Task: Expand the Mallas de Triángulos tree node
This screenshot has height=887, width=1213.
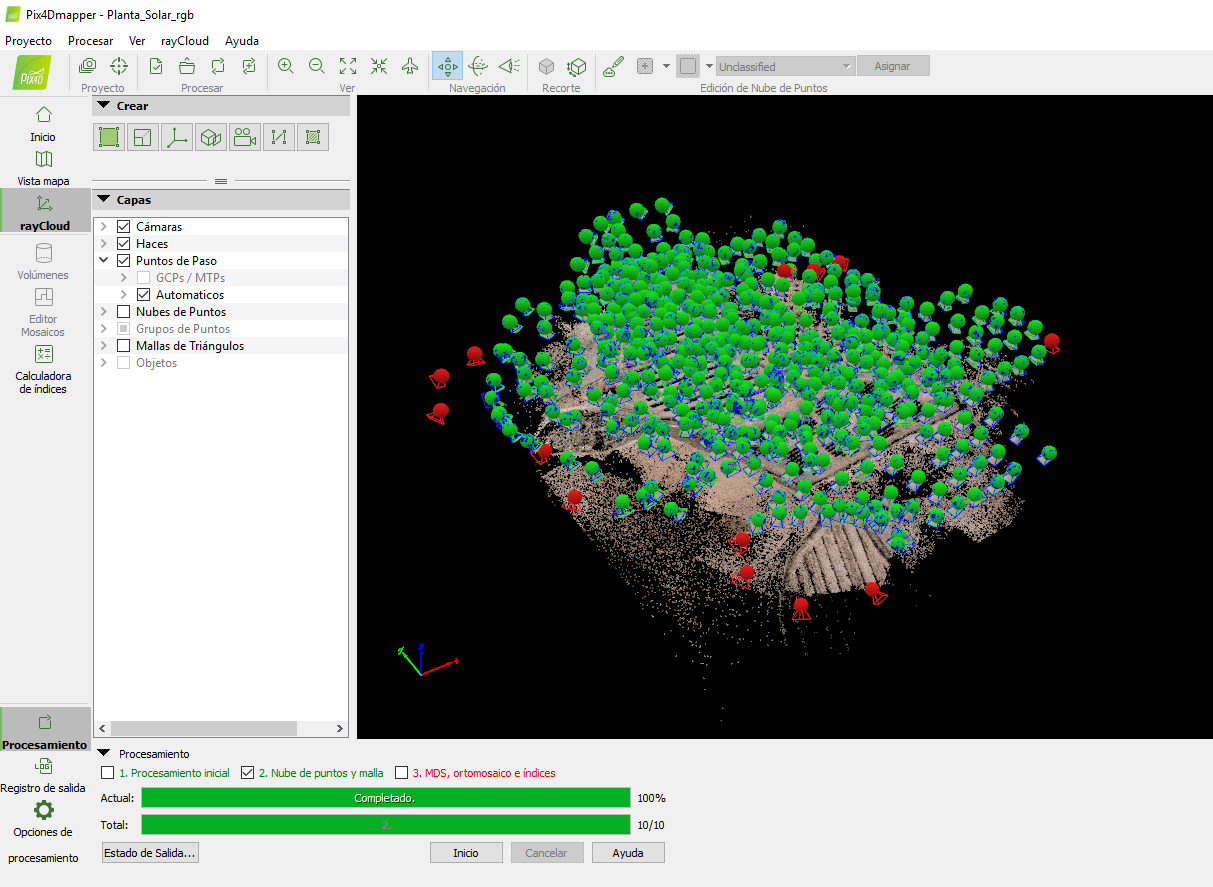Action: click(x=104, y=346)
